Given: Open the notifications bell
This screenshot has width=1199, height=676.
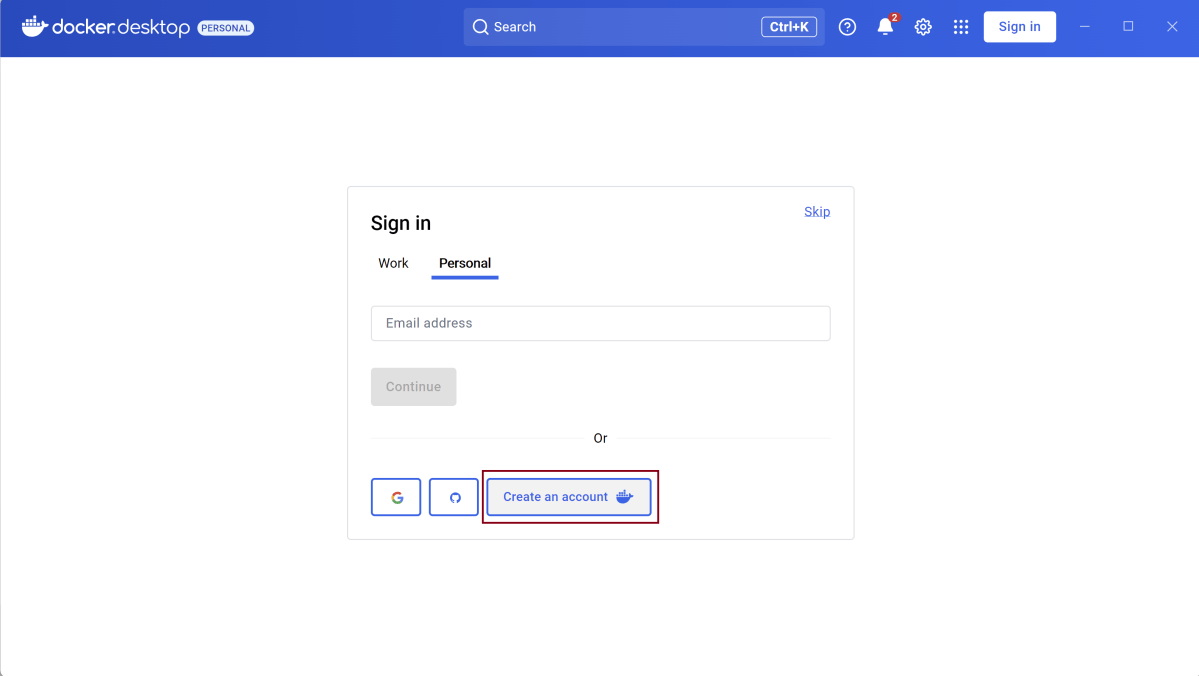Looking at the screenshot, I should coord(885,27).
